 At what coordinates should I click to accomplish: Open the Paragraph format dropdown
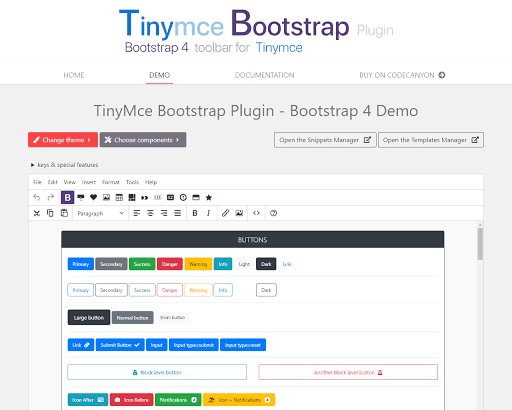click(100, 213)
